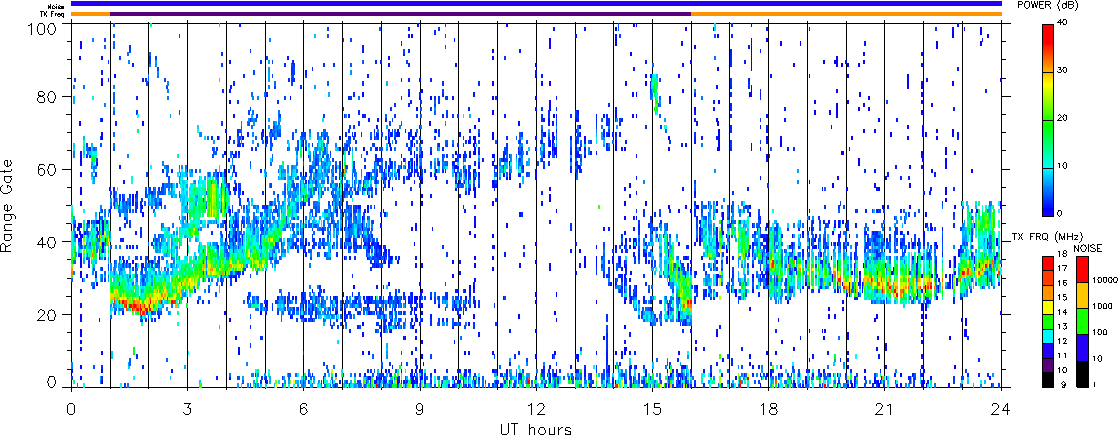Image resolution: width=1118 pixels, height=435 pixels.
Task: Pick the purple 10-11 MHz TX FRQ swatch
Action: point(1048,366)
